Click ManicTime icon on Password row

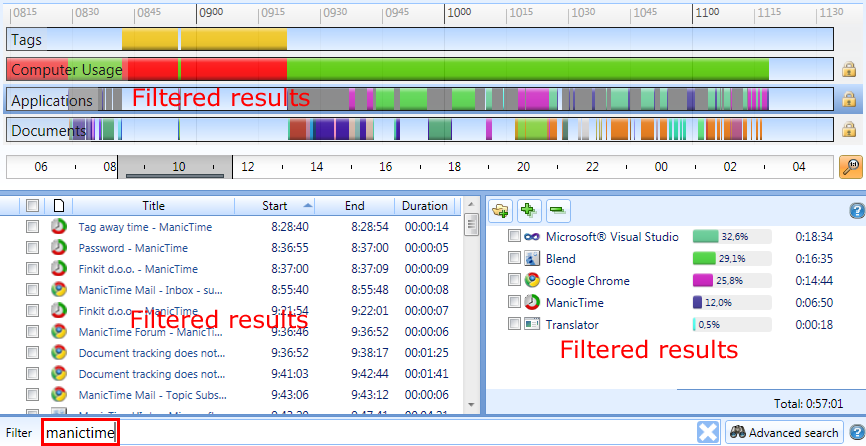59,247
